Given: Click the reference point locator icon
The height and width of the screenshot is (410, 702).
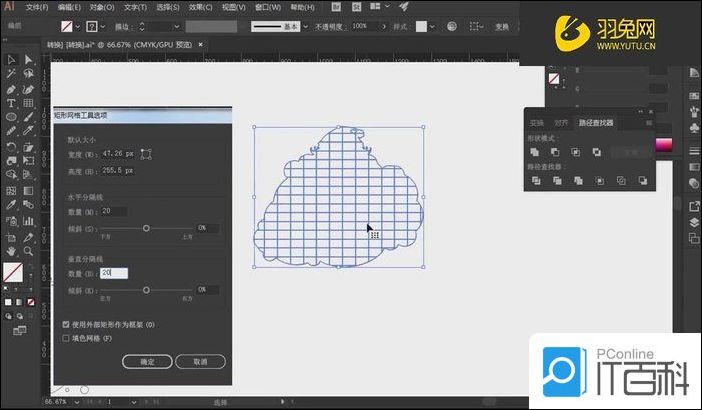Looking at the screenshot, I should coord(147,154).
